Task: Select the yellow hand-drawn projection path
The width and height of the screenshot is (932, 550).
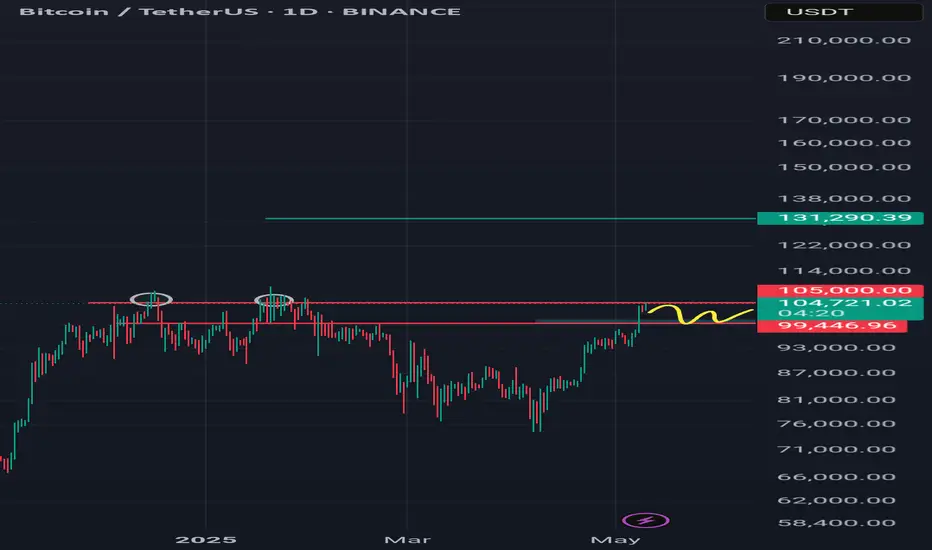Action: click(x=701, y=313)
